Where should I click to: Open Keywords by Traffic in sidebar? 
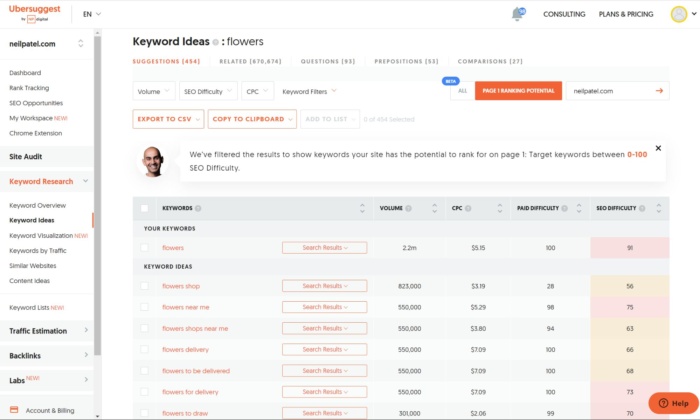(38, 250)
